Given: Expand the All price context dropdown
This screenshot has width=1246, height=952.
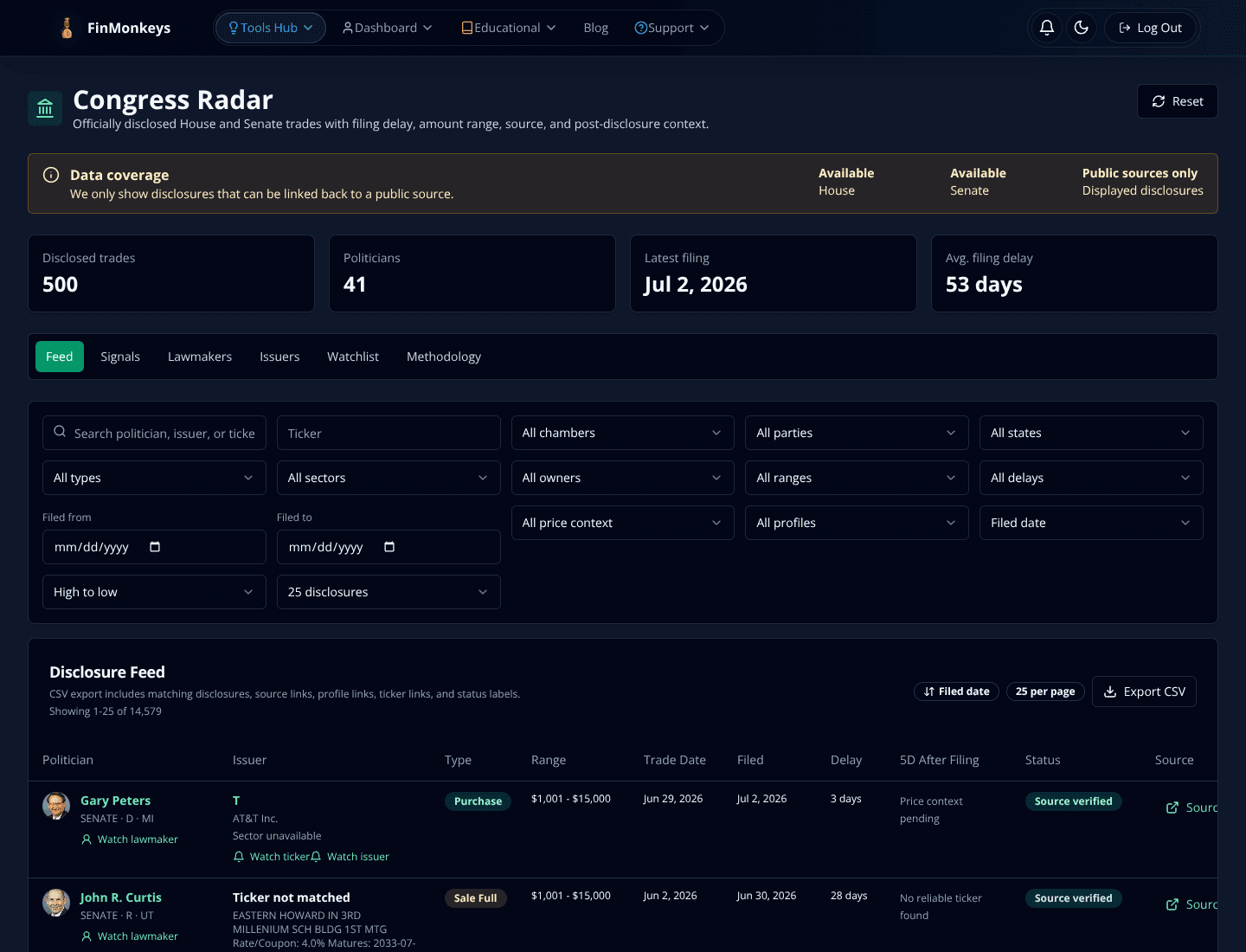Looking at the screenshot, I should pos(623,523).
